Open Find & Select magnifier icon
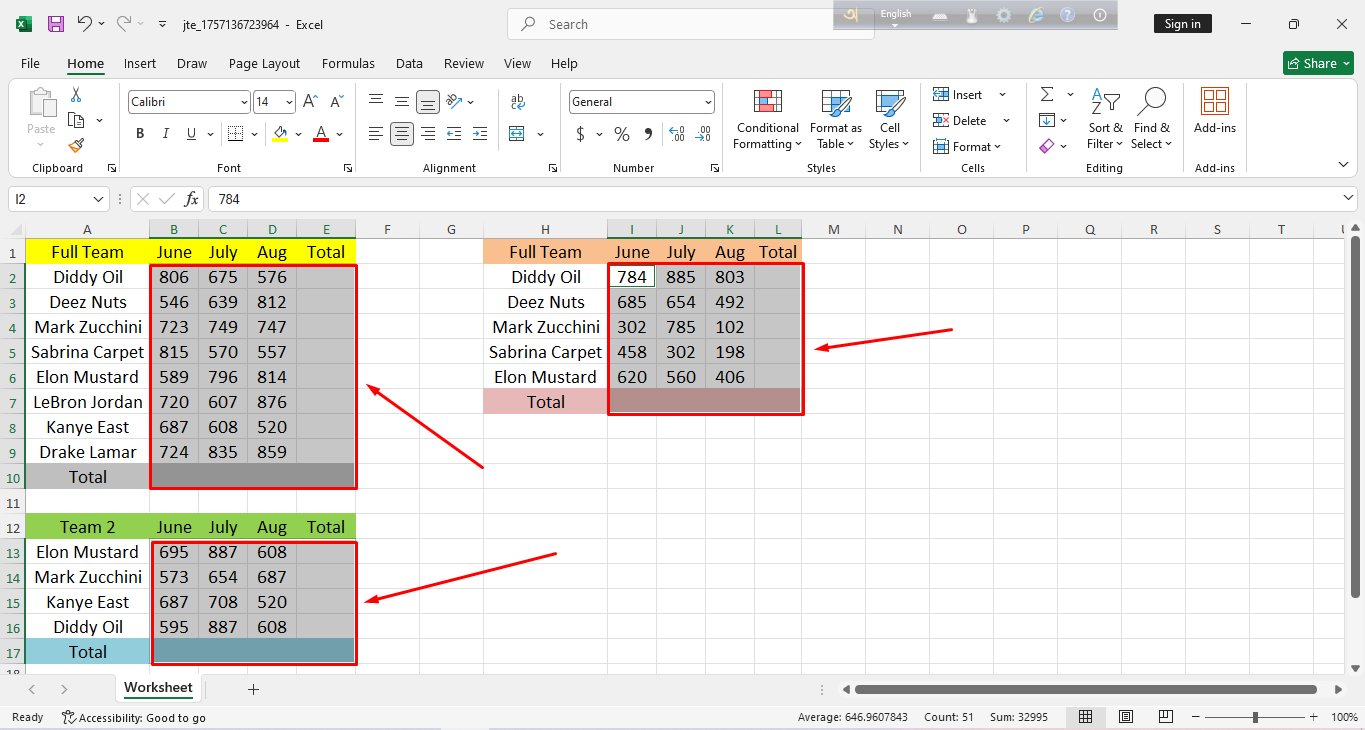The height and width of the screenshot is (730, 1365). (1151, 102)
